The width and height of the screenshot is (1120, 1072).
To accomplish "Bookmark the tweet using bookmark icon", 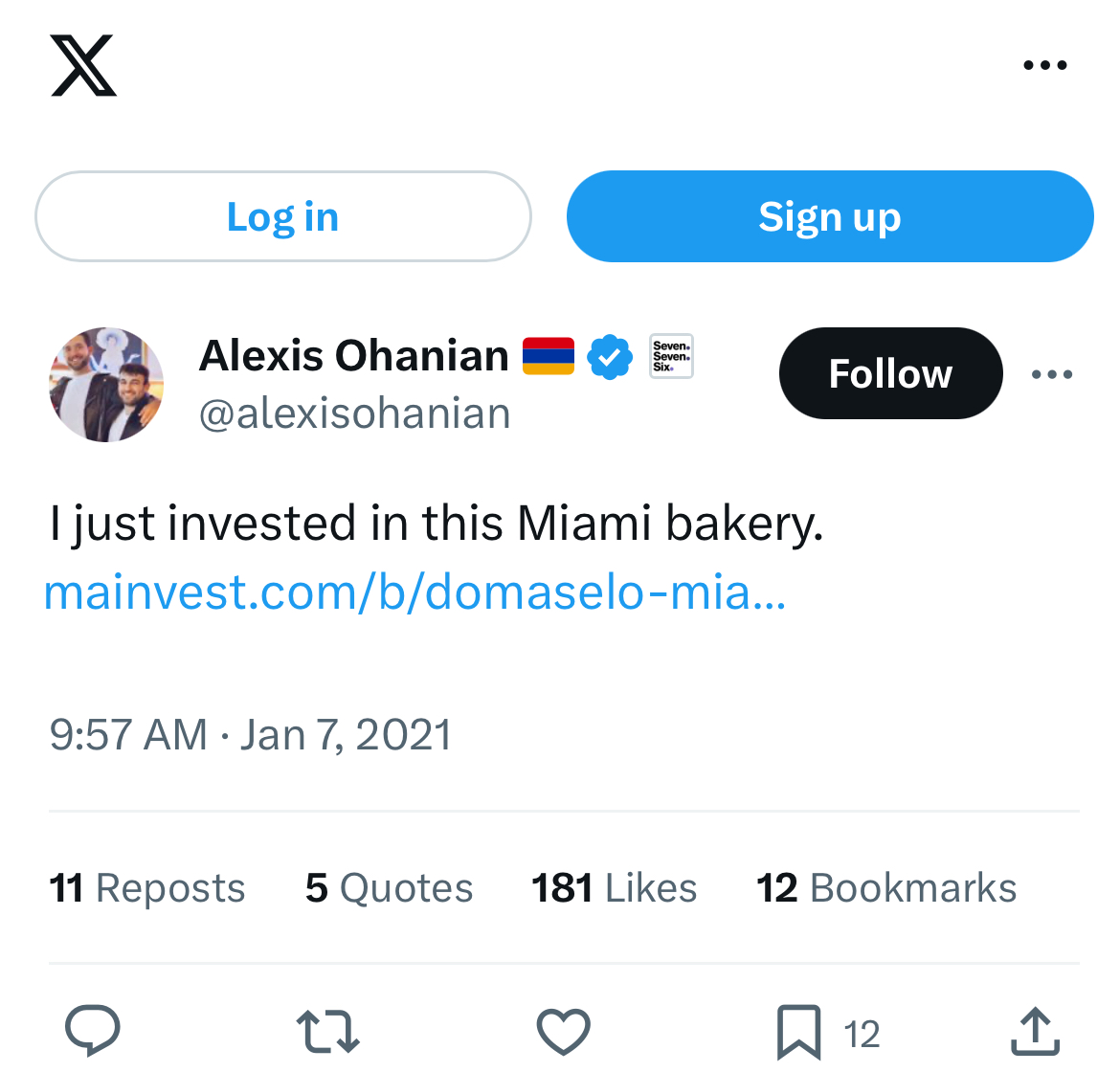I will pos(798,1032).
